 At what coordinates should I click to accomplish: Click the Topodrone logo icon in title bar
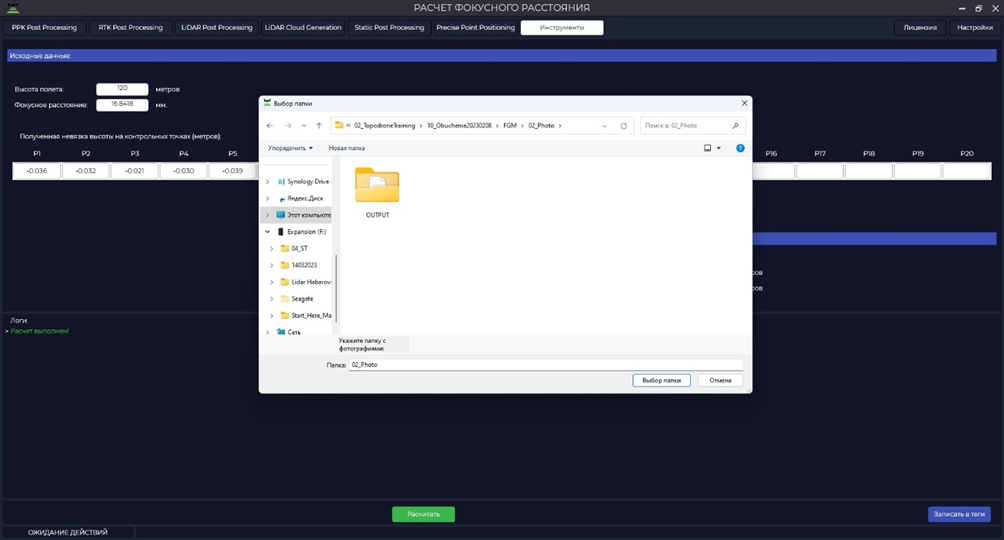click(12, 8)
